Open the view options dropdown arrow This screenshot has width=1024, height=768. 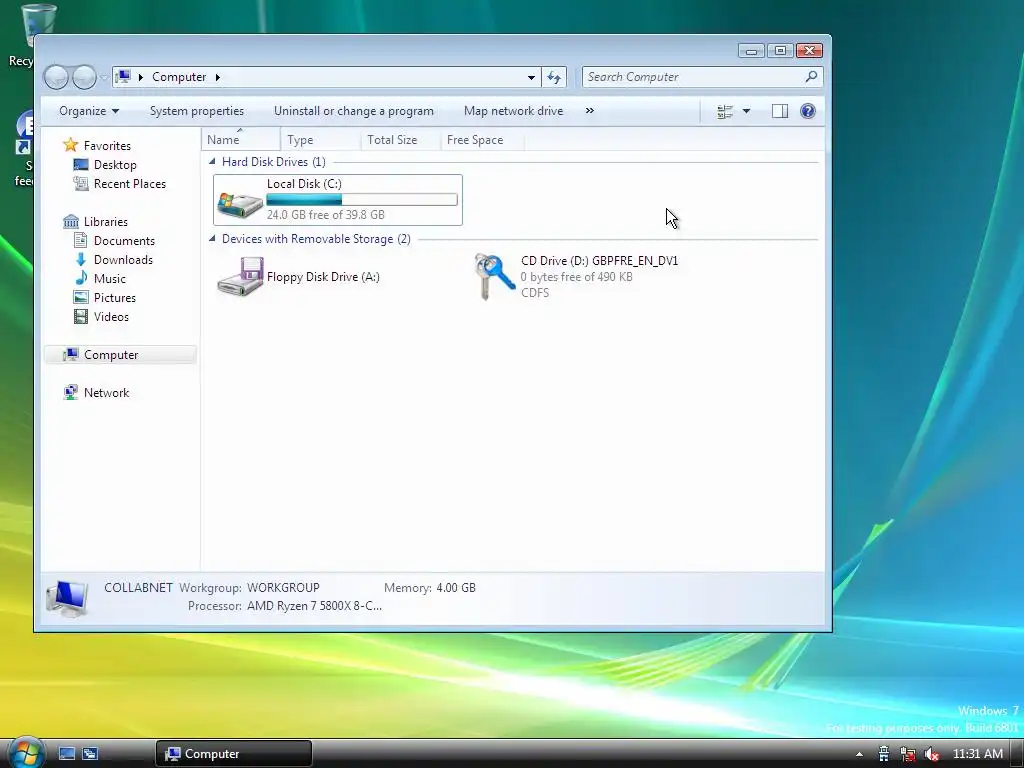coord(746,112)
